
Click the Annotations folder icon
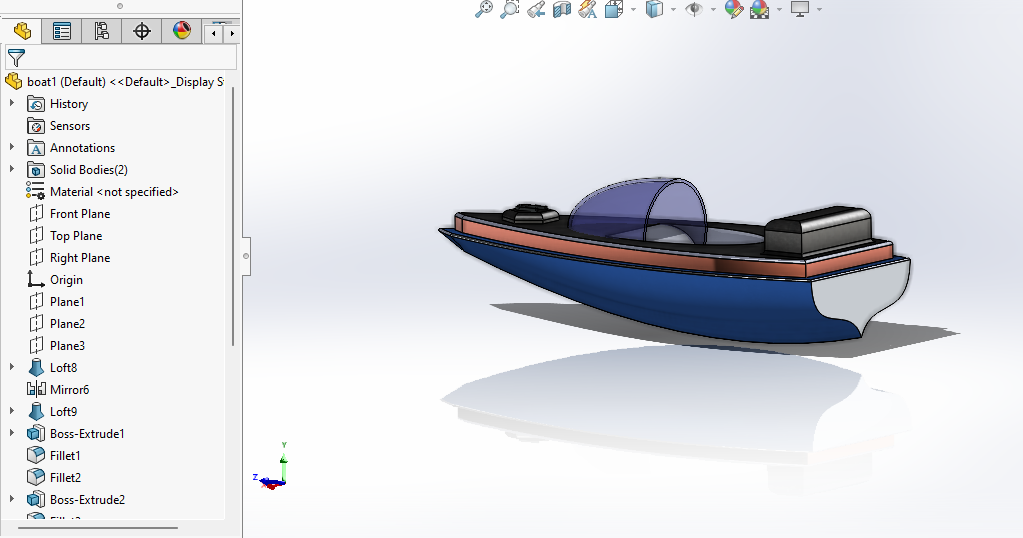pyautogui.click(x=36, y=148)
